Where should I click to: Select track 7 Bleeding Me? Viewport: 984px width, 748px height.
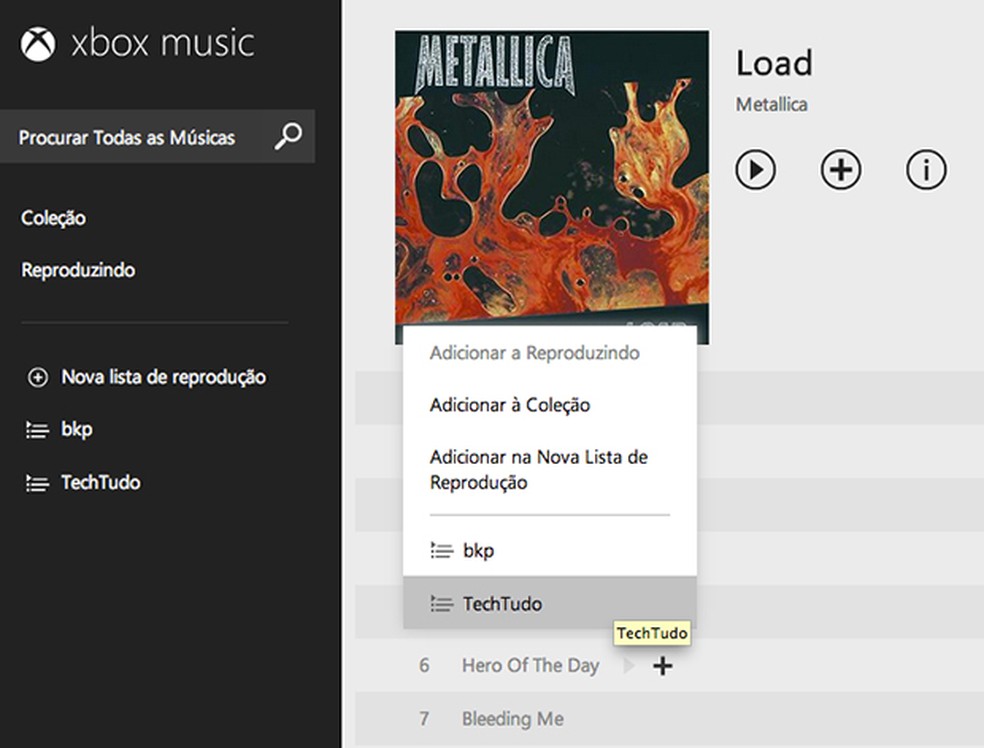(x=511, y=719)
